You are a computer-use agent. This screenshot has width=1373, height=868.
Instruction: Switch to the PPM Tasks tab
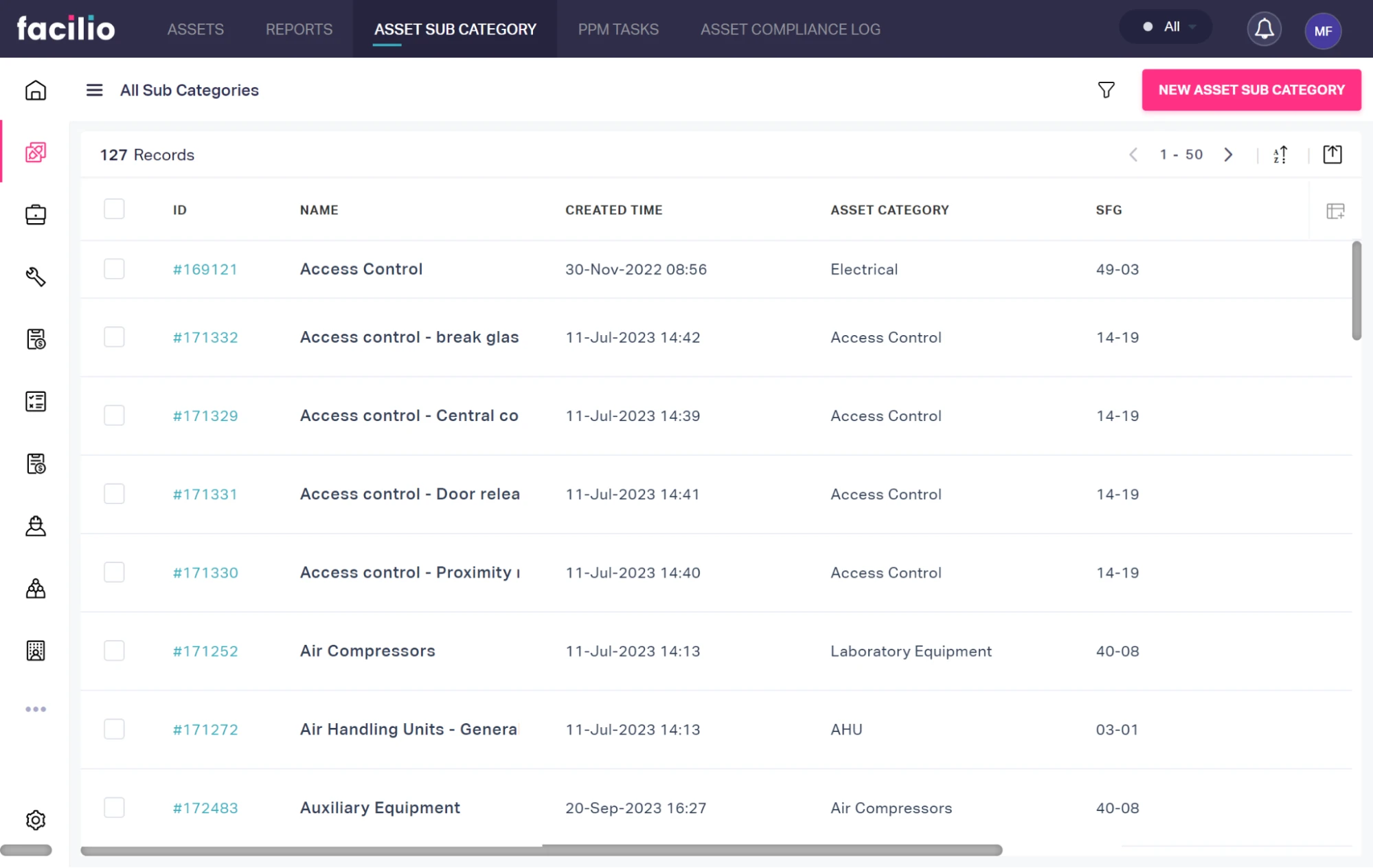617,30
